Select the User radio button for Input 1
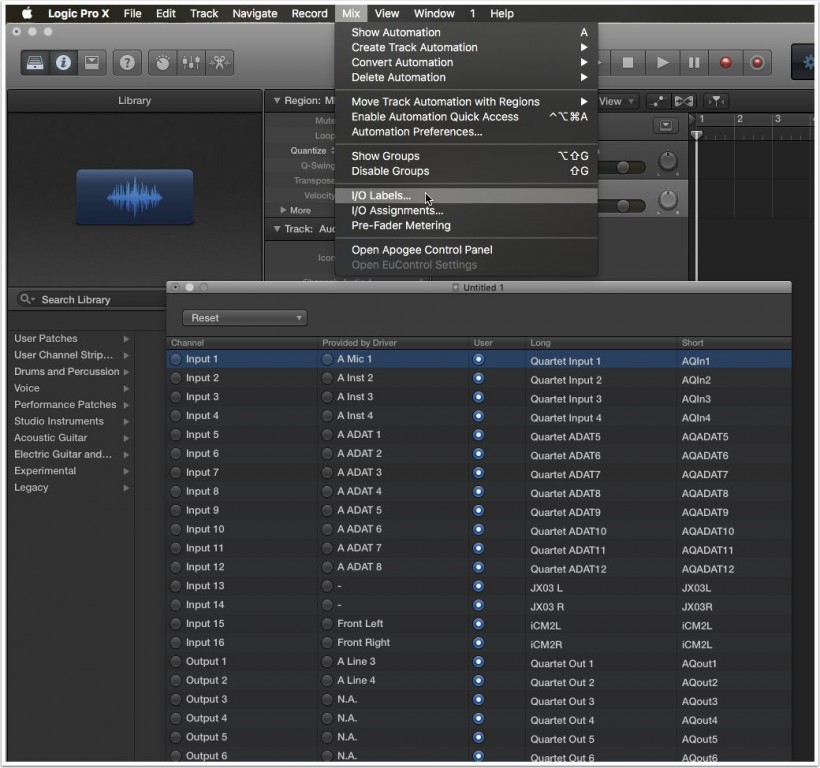The image size is (820, 768). point(478,359)
